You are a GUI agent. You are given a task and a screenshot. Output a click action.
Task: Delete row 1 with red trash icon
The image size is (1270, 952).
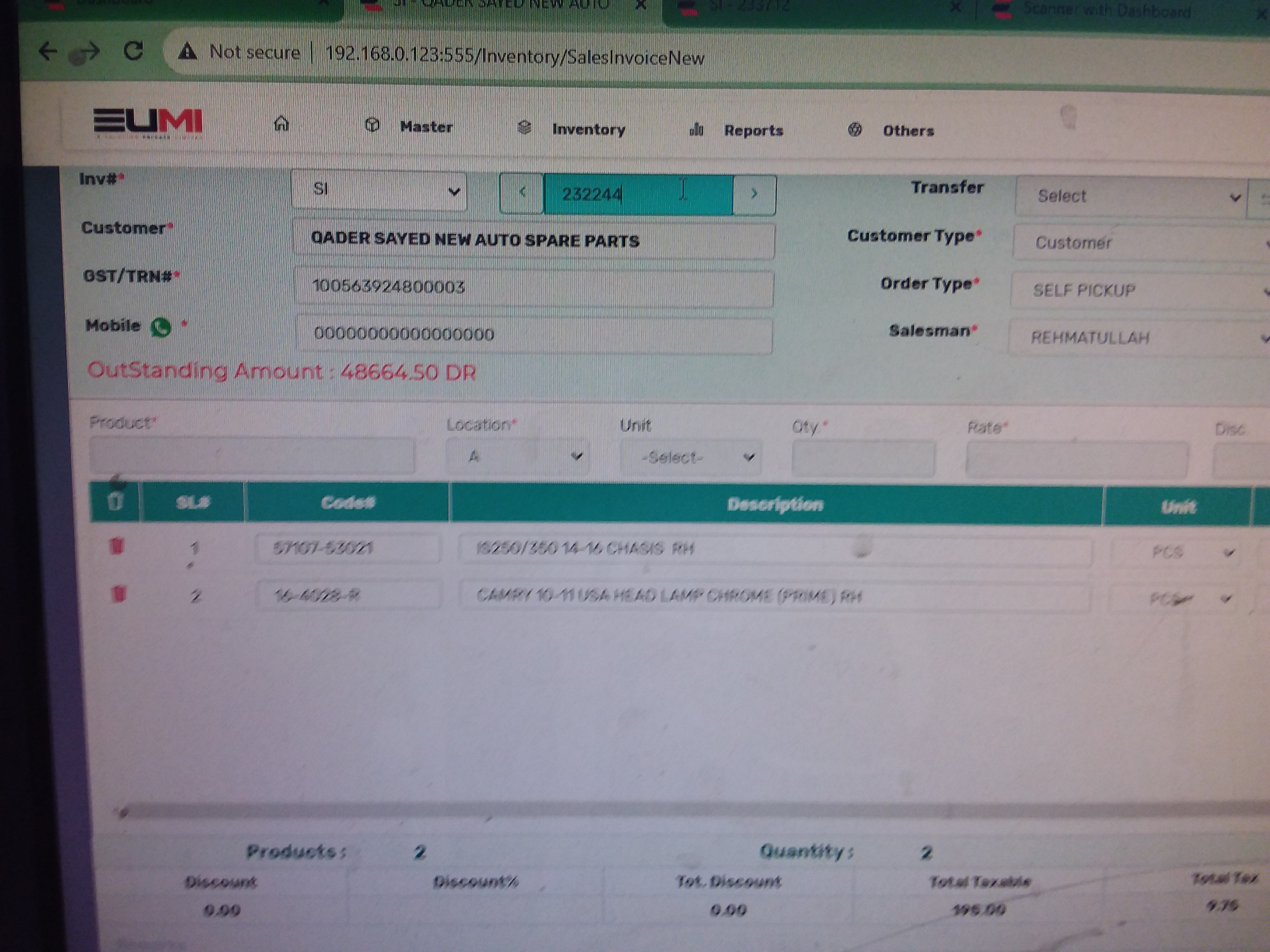coord(116,546)
